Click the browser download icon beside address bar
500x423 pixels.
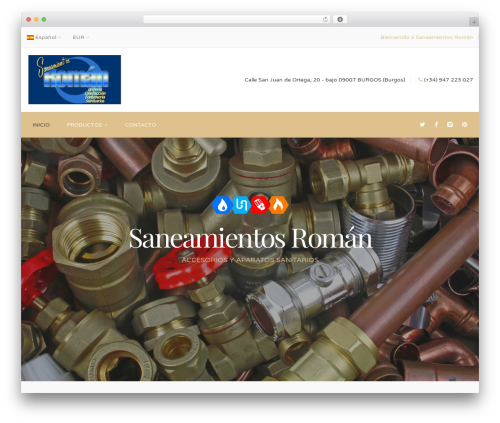coord(340,19)
